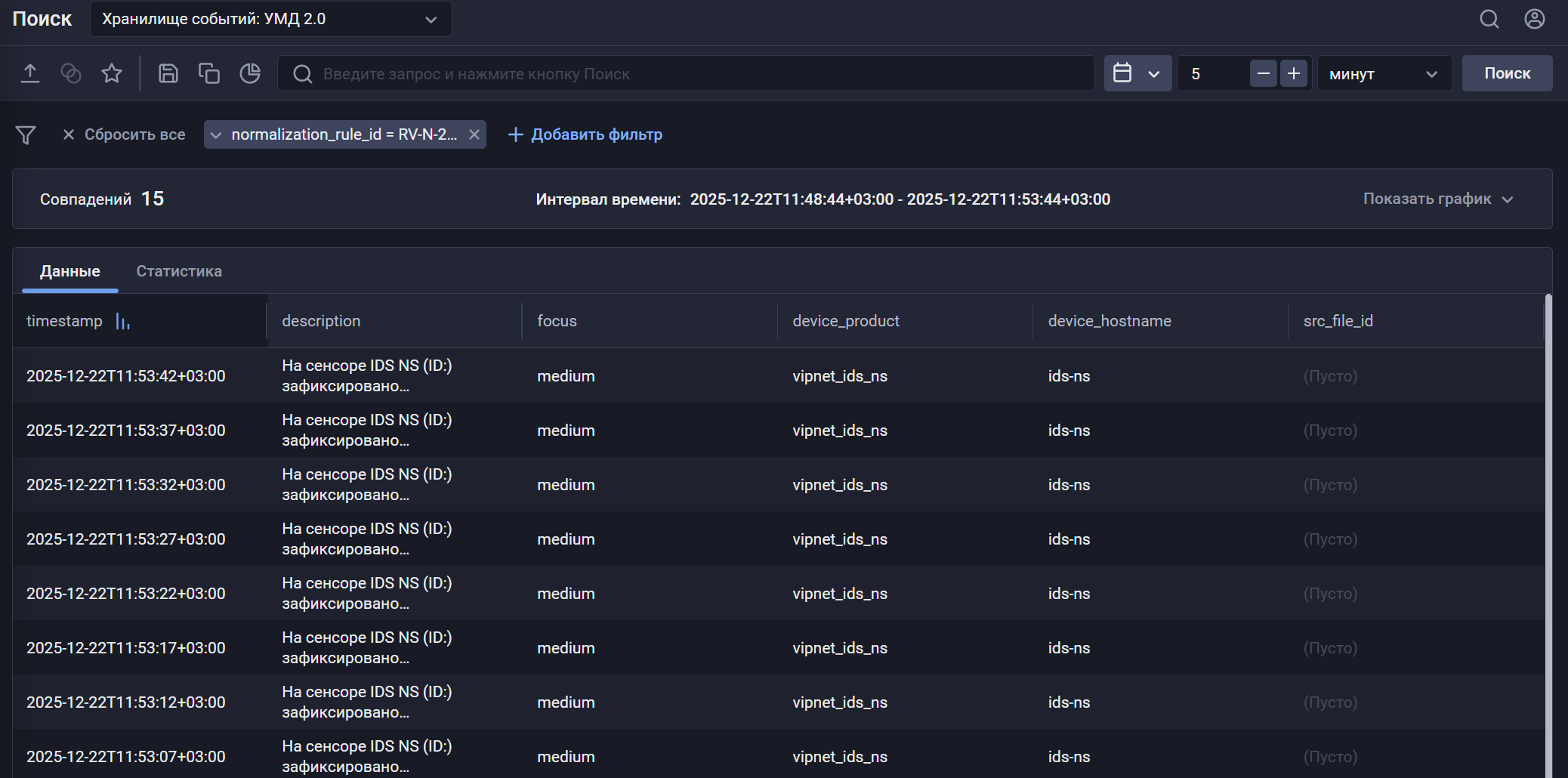Click the timestamp column header
The image size is (1568, 778).
click(x=140, y=321)
